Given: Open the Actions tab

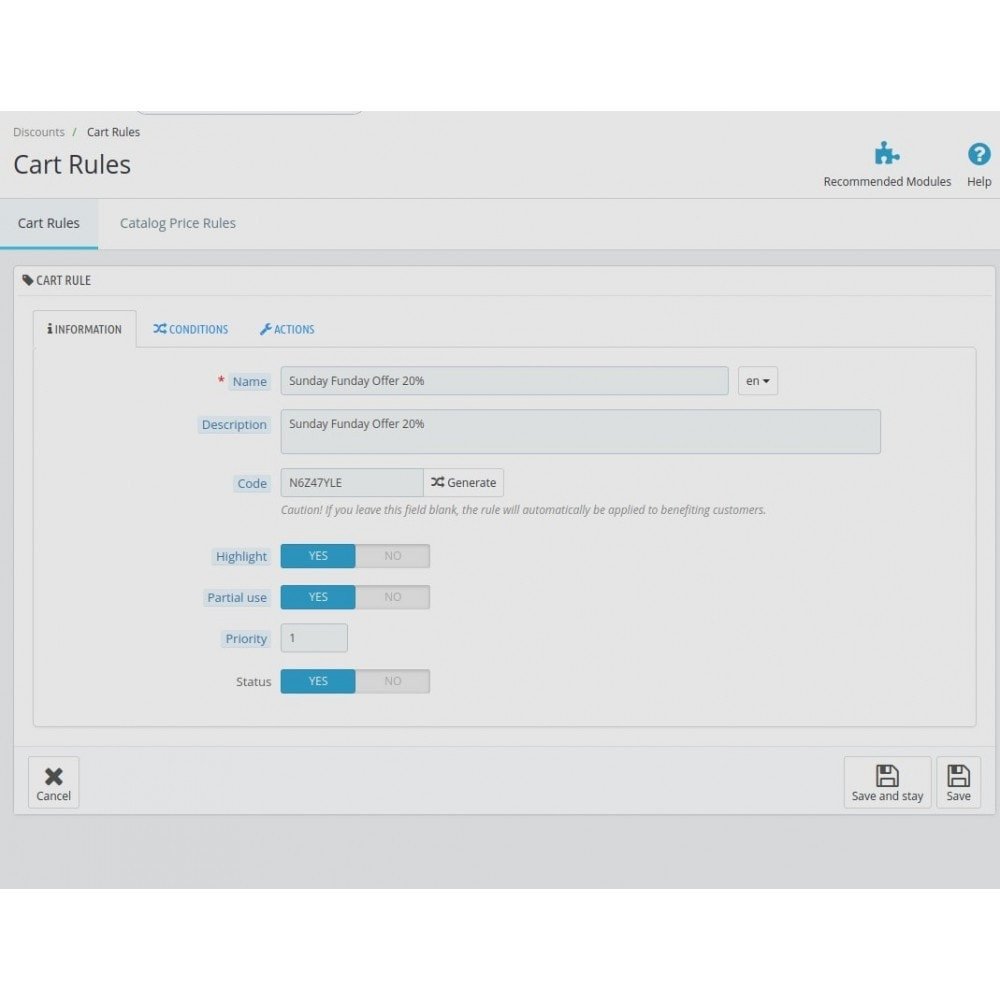Looking at the screenshot, I should [287, 329].
